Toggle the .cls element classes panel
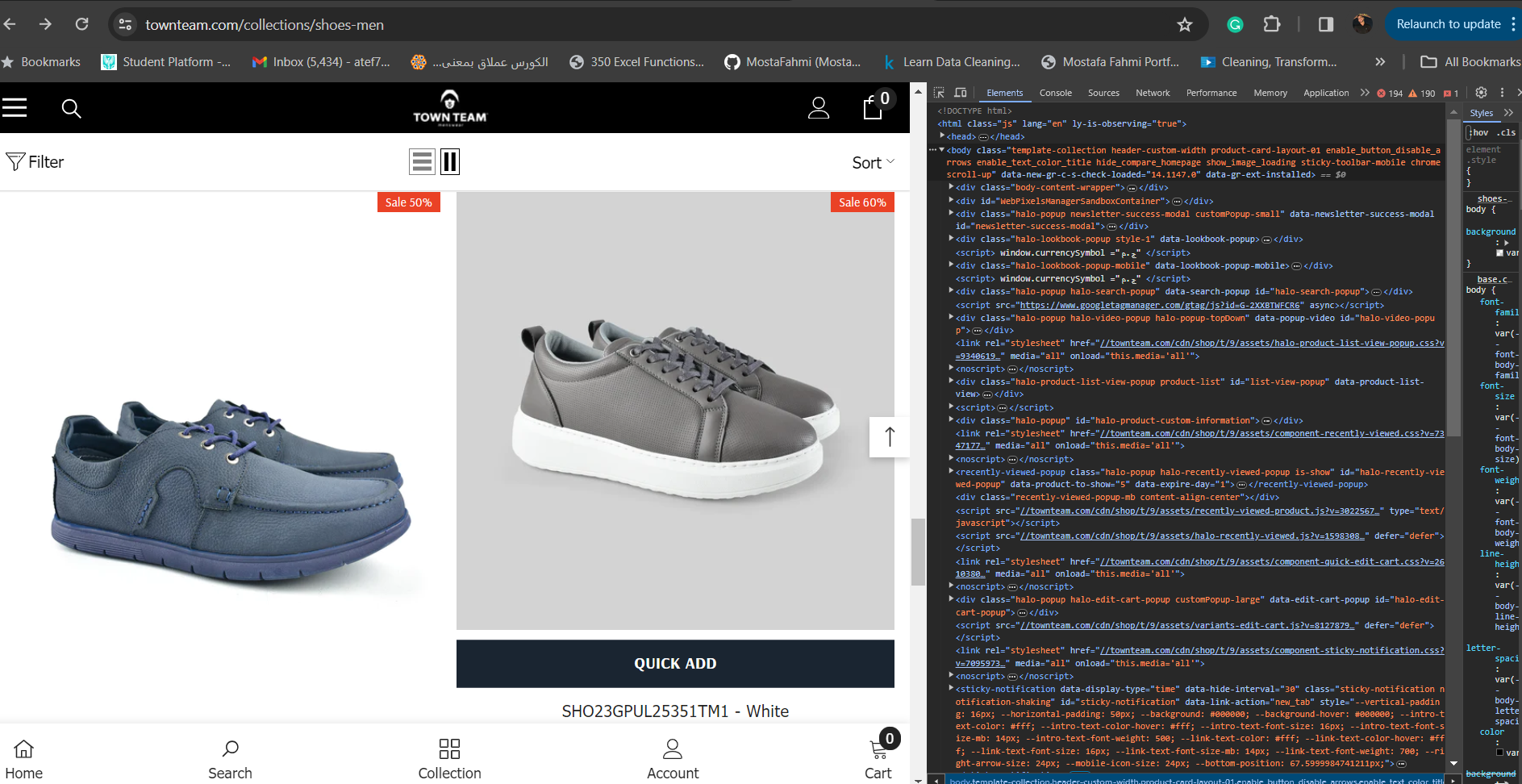Image resolution: width=1522 pixels, height=784 pixels. [x=1506, y=132]
